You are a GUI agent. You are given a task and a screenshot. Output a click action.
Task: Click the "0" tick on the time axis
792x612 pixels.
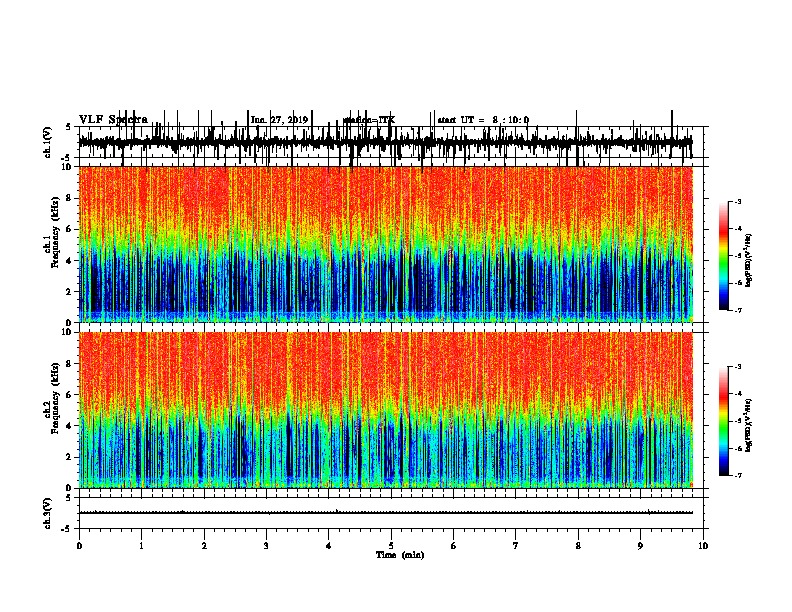tap(79, 546)
